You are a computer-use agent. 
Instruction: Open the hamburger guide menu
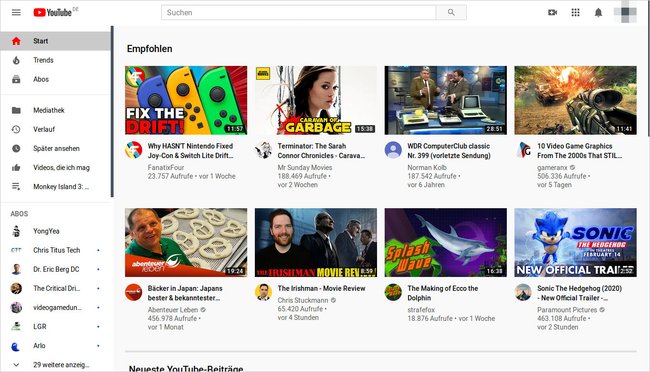(x=16, y=12)
